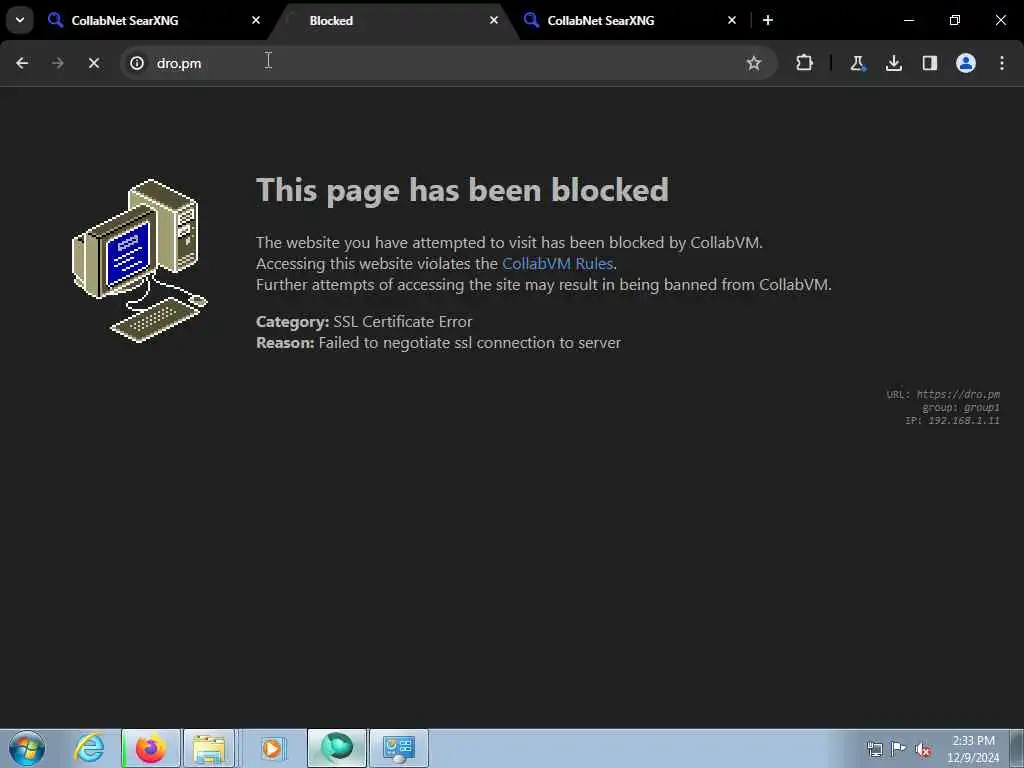Open the Extensions puzzle icon
This screenshot has height=768, width=1024.
point(805,63)
